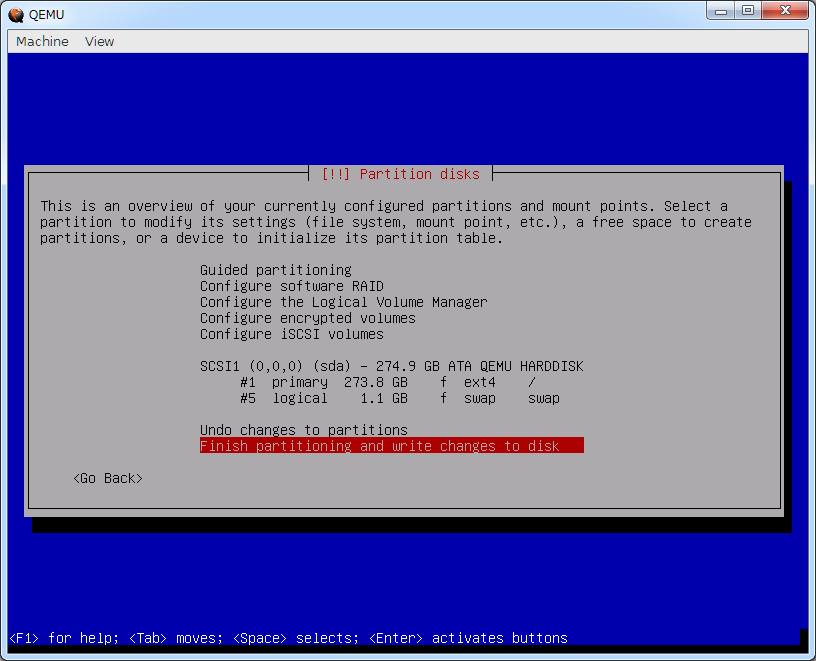Click the Partition disks dialog title
This screenshot has width=816, height=661.
coord(401,174)
